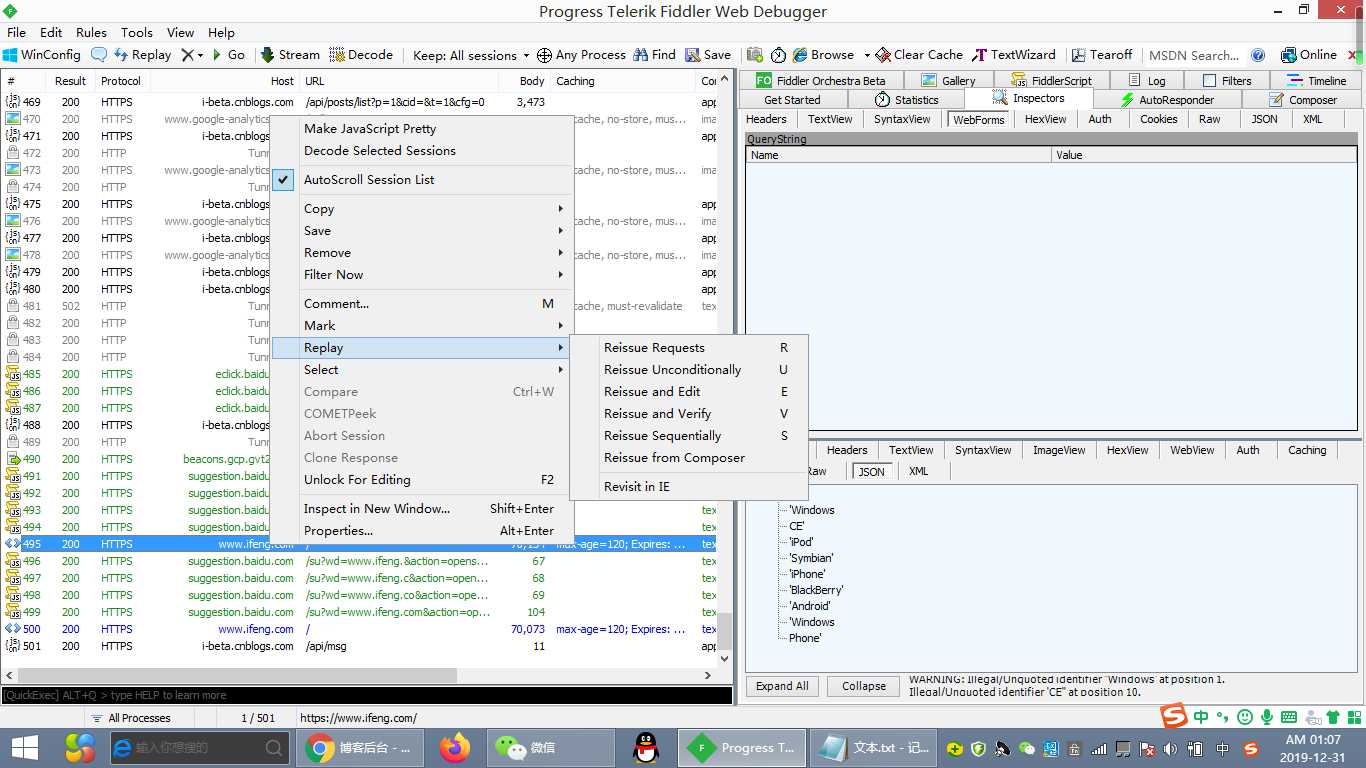Switch to response Caching tab
This screenshot has height=768, width=1366.
click(x=1307, y=450)
